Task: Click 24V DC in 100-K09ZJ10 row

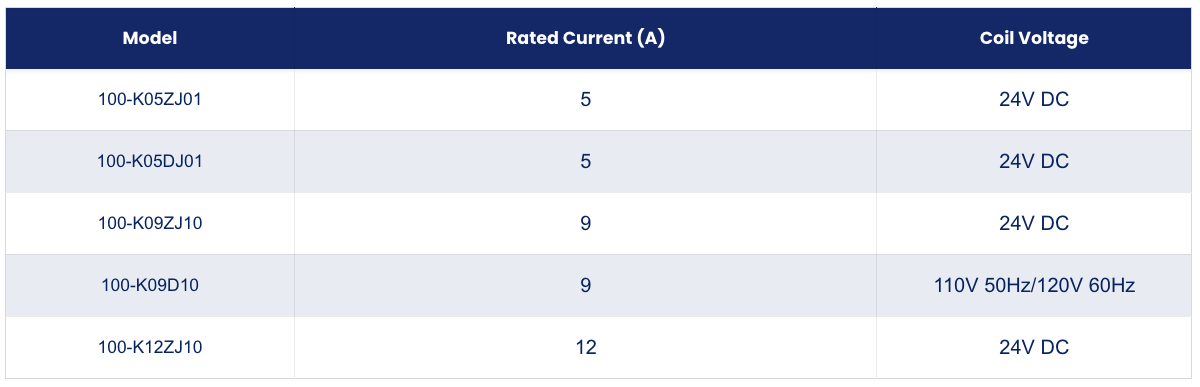Action: [1034, 224]
